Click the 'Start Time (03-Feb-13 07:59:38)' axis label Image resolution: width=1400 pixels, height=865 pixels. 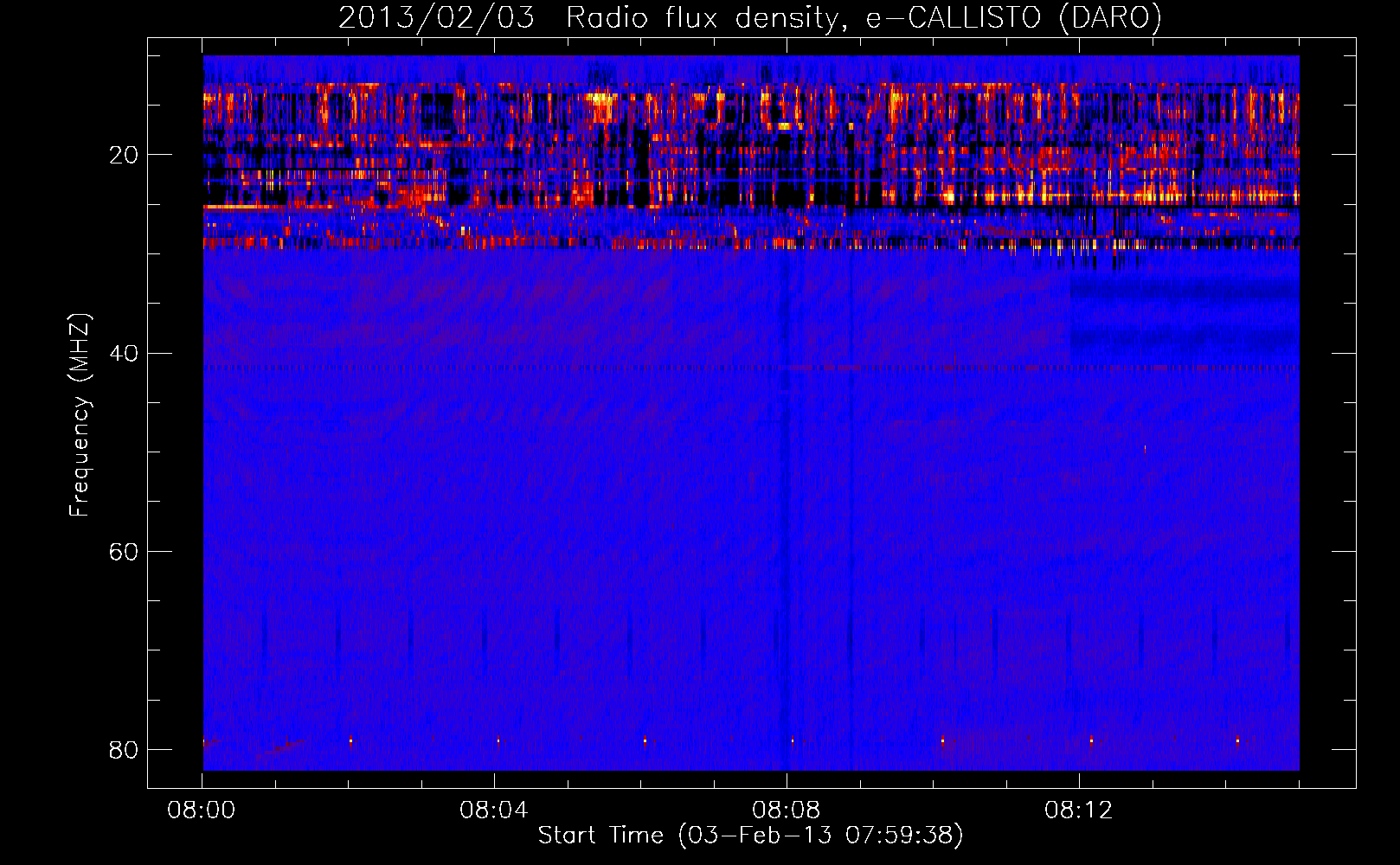pos(750,835)
